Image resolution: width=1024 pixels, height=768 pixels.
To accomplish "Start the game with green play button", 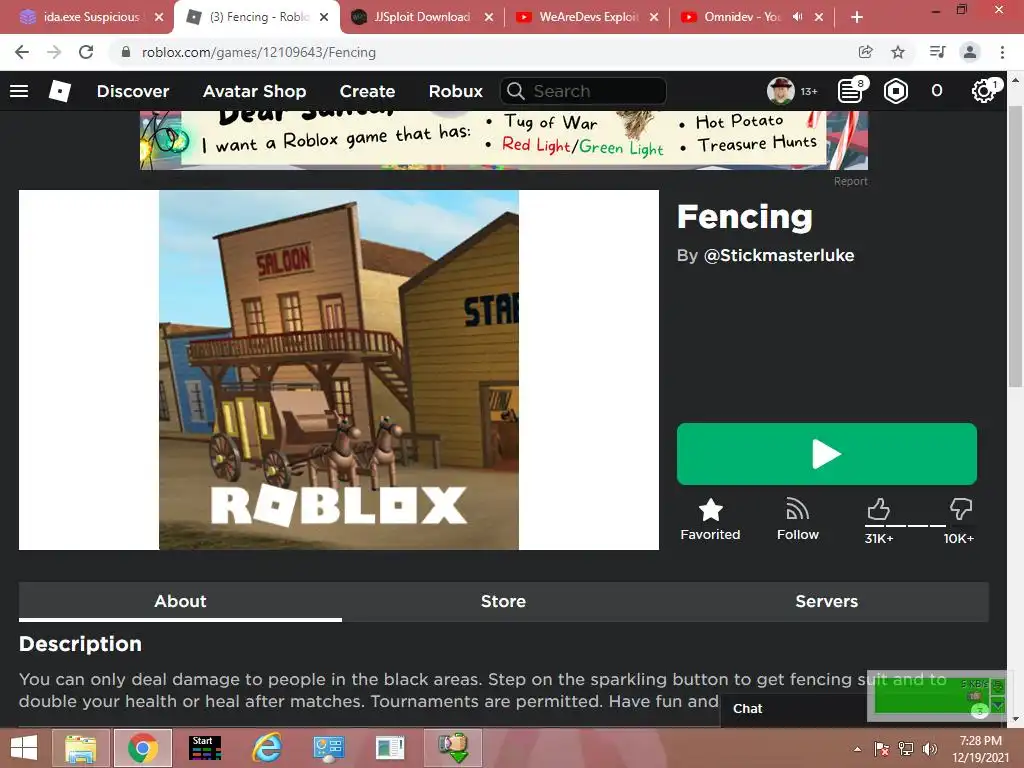I will 827,454.
